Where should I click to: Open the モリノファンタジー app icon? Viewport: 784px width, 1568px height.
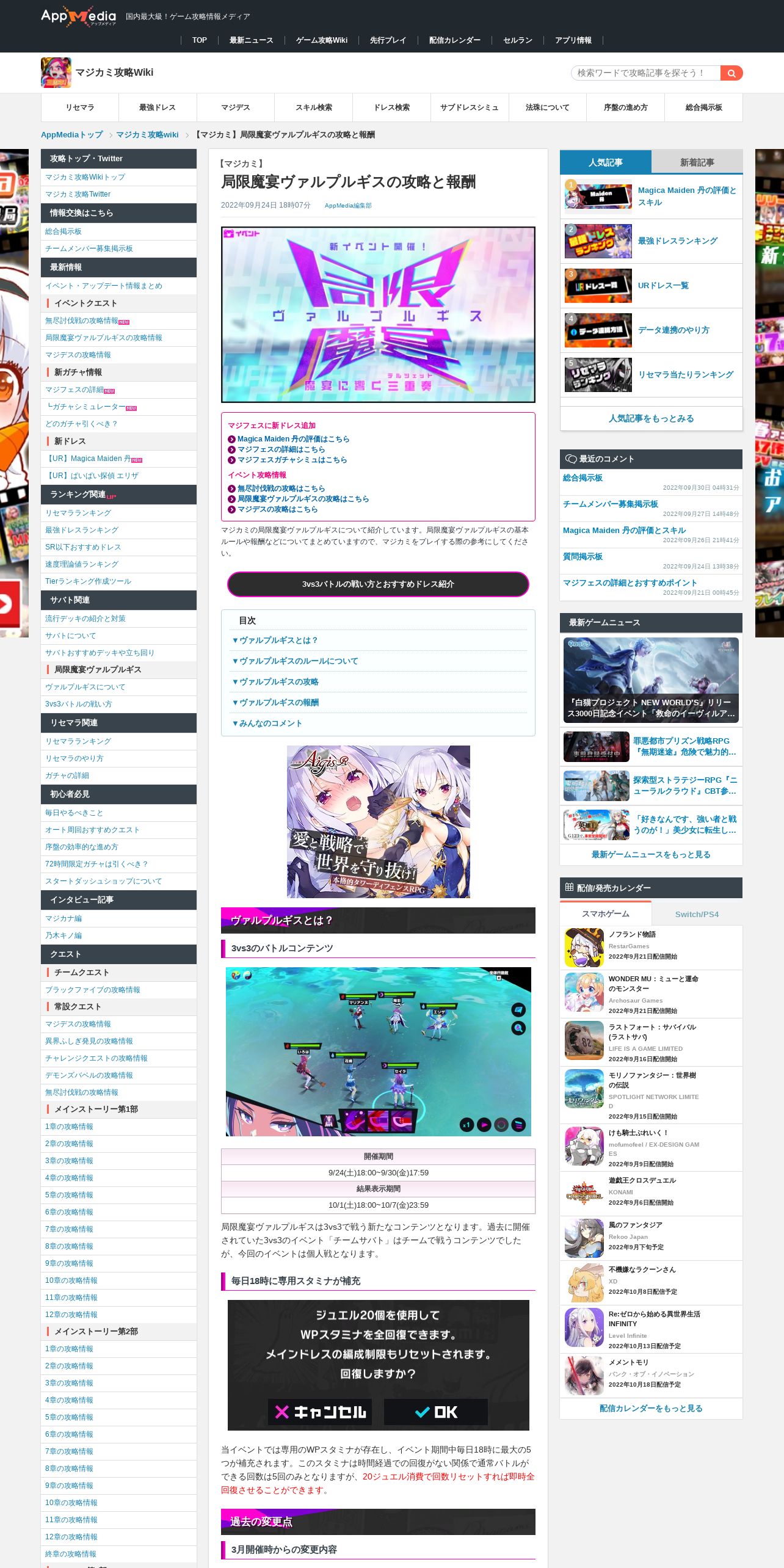click(x=584, y=1089)
